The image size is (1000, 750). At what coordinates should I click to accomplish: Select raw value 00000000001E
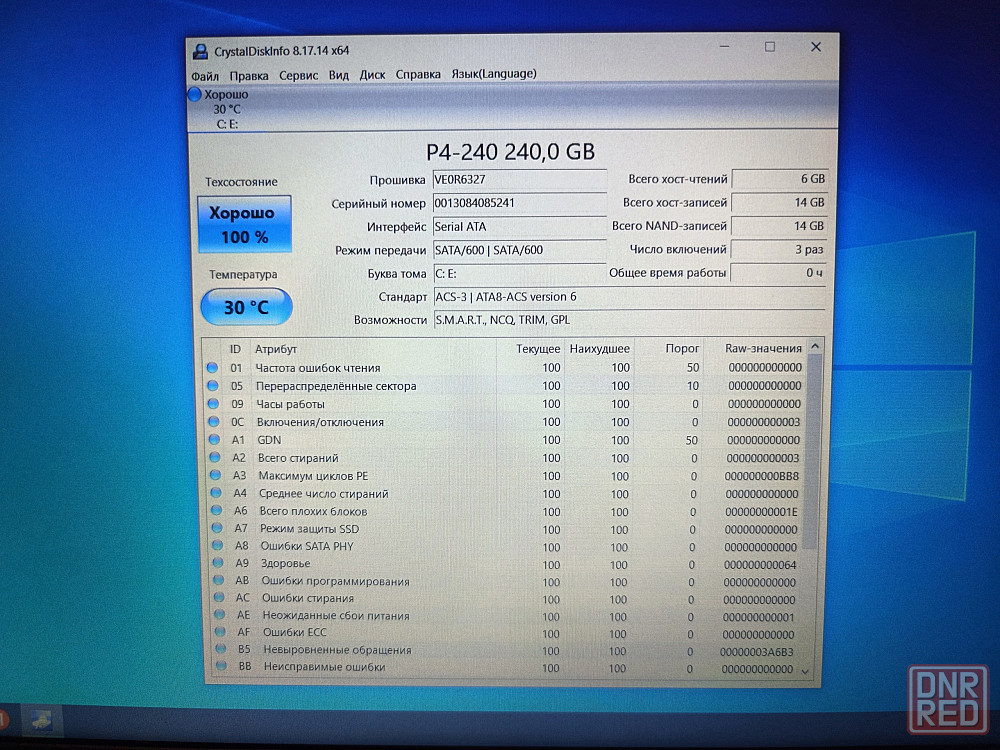[x=761, y=511]
